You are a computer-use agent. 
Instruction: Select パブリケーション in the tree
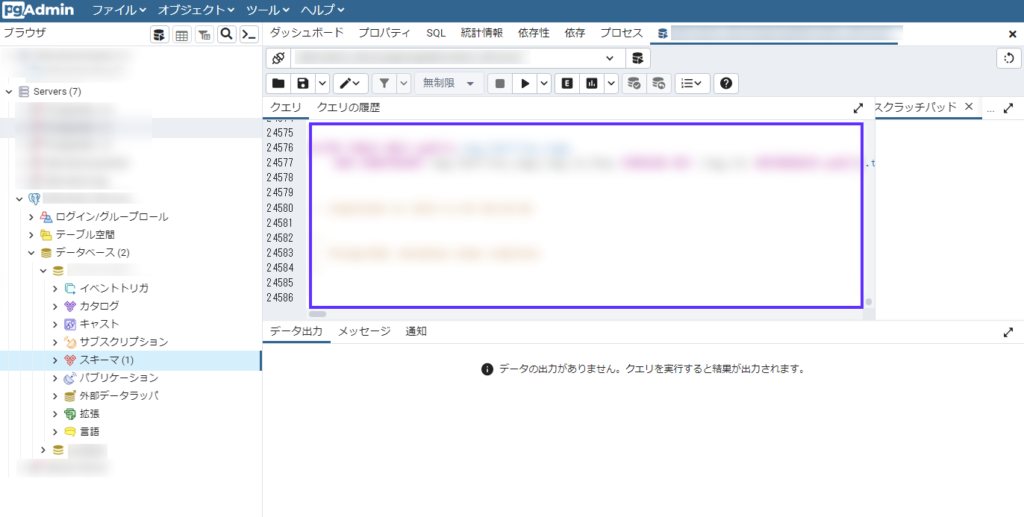pos(119,378)
